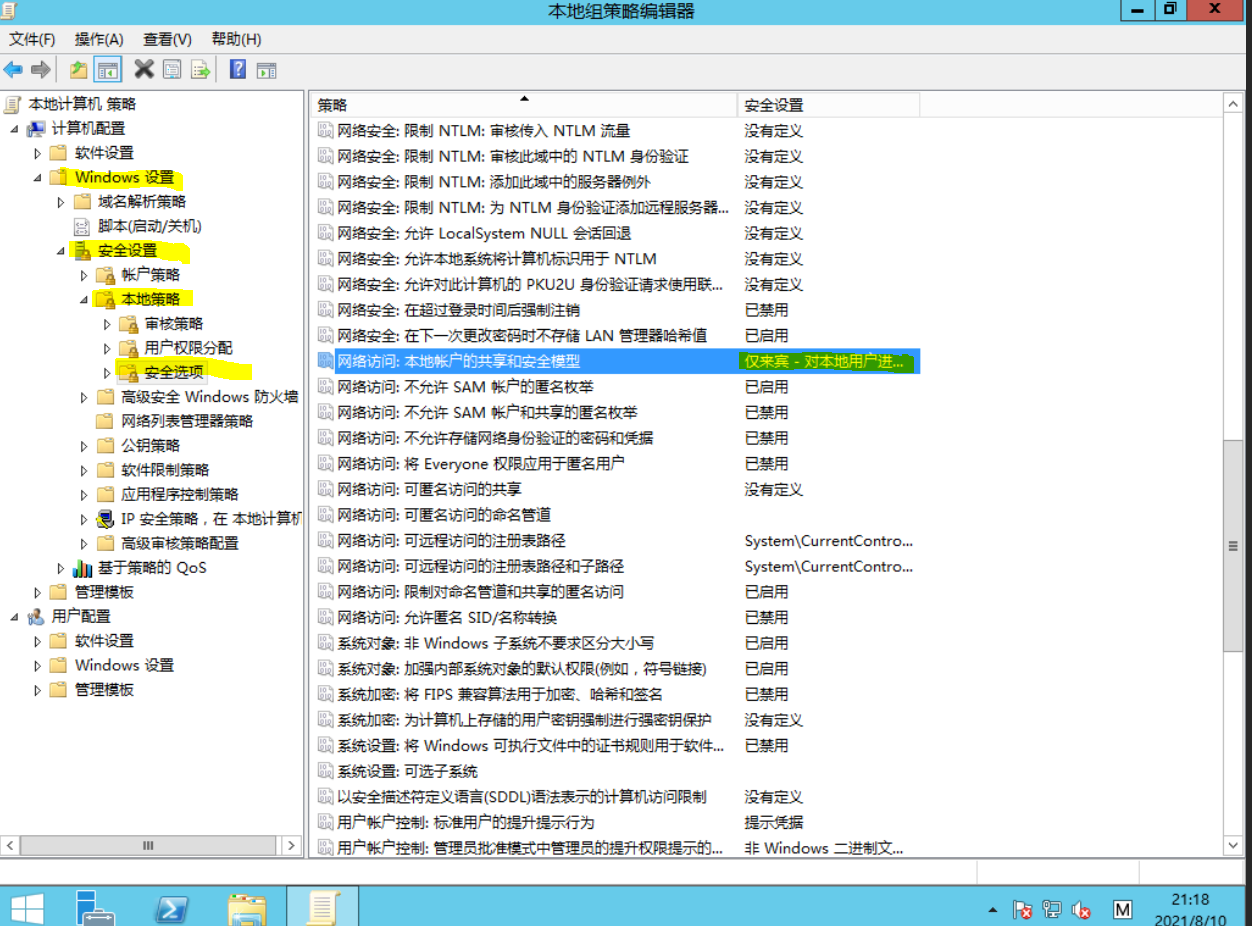This screenshot has width=1252, height=926.
Task: Select 用户帐户控制: 标准用户的提升提示行为
Action: pos(465,822)
